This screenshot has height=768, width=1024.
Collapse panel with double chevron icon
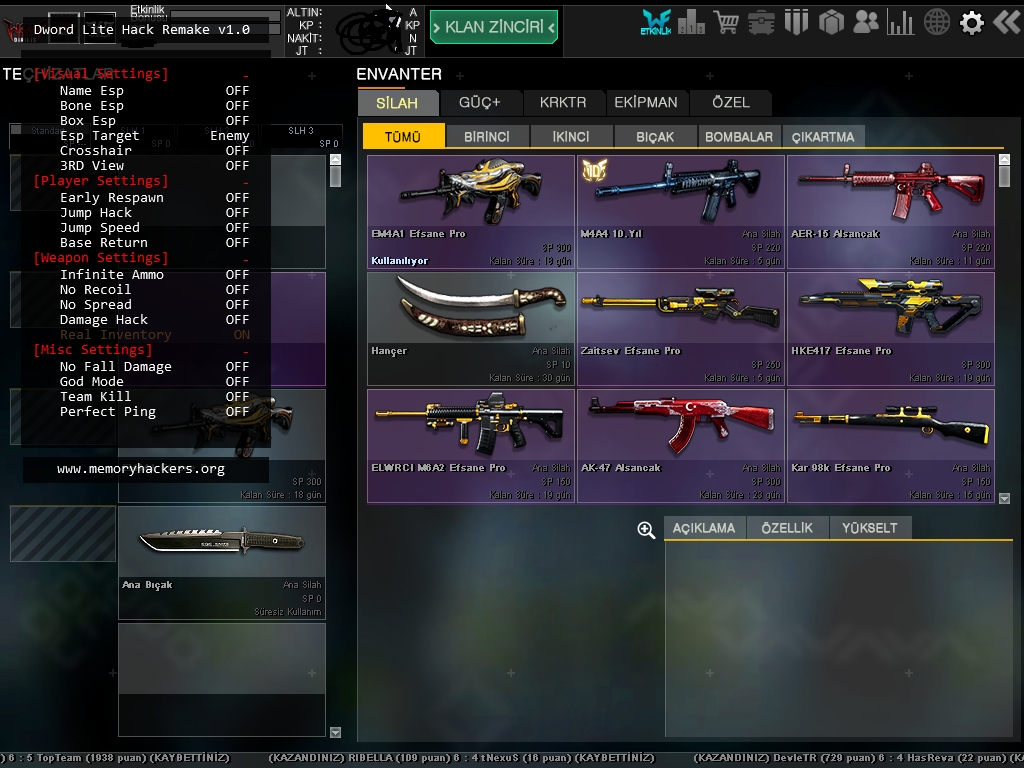[x=1008, y=22]
